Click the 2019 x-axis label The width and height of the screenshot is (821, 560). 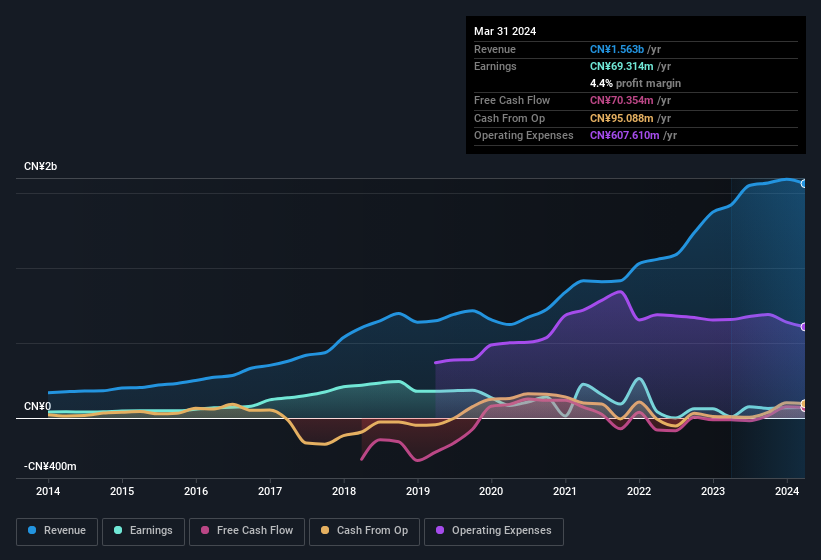417,491
